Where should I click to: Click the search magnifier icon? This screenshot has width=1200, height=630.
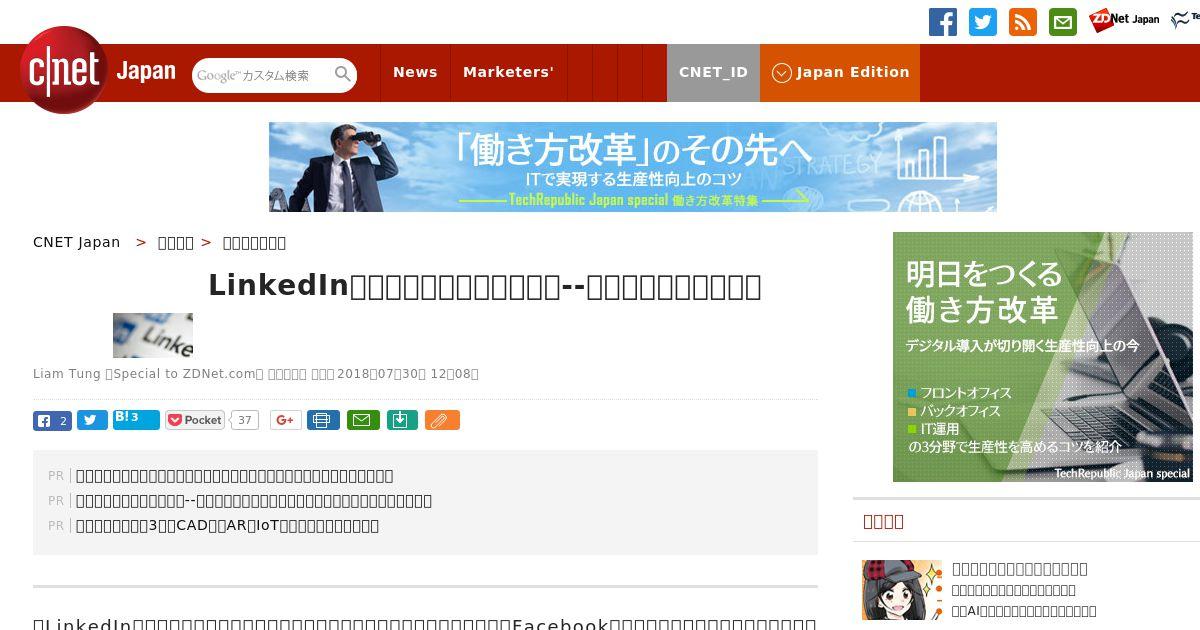point(343,74)
